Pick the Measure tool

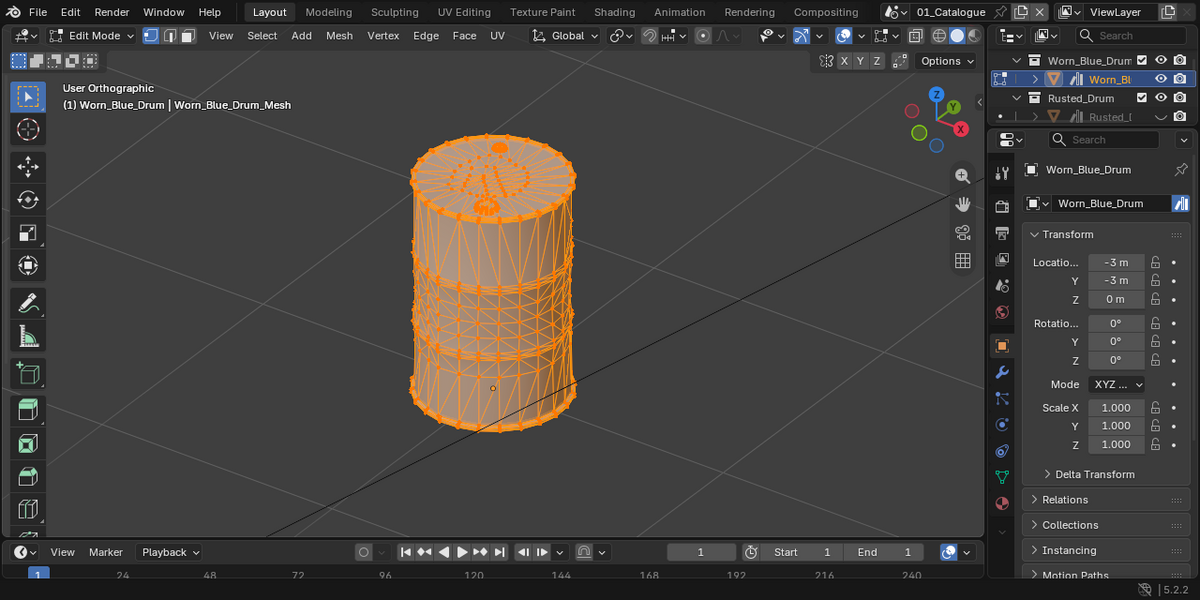[x=28, y=336]
